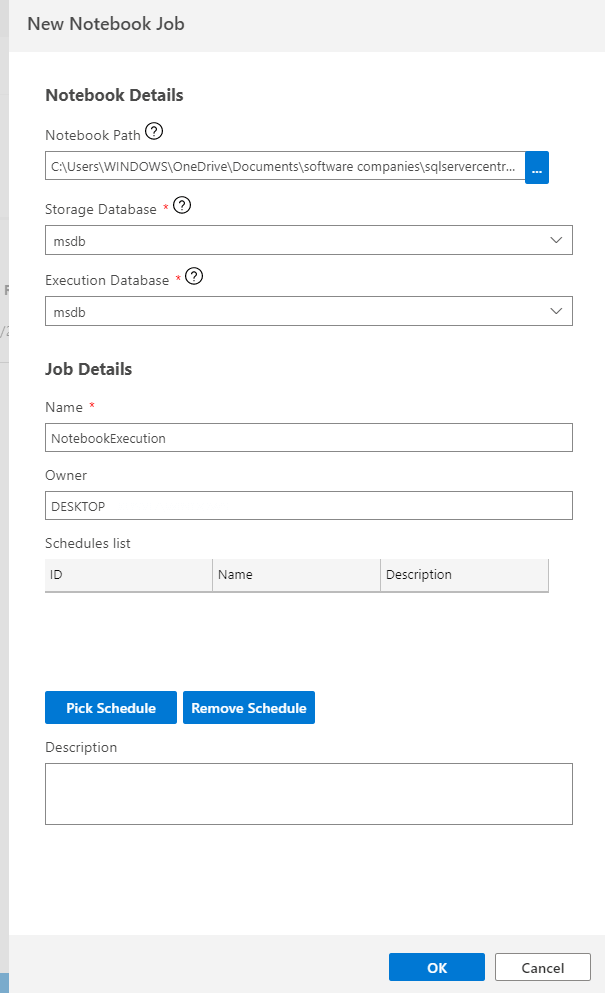Screen dimensions: 605x993
Task: Focus the job Name field
Action: 308,438
